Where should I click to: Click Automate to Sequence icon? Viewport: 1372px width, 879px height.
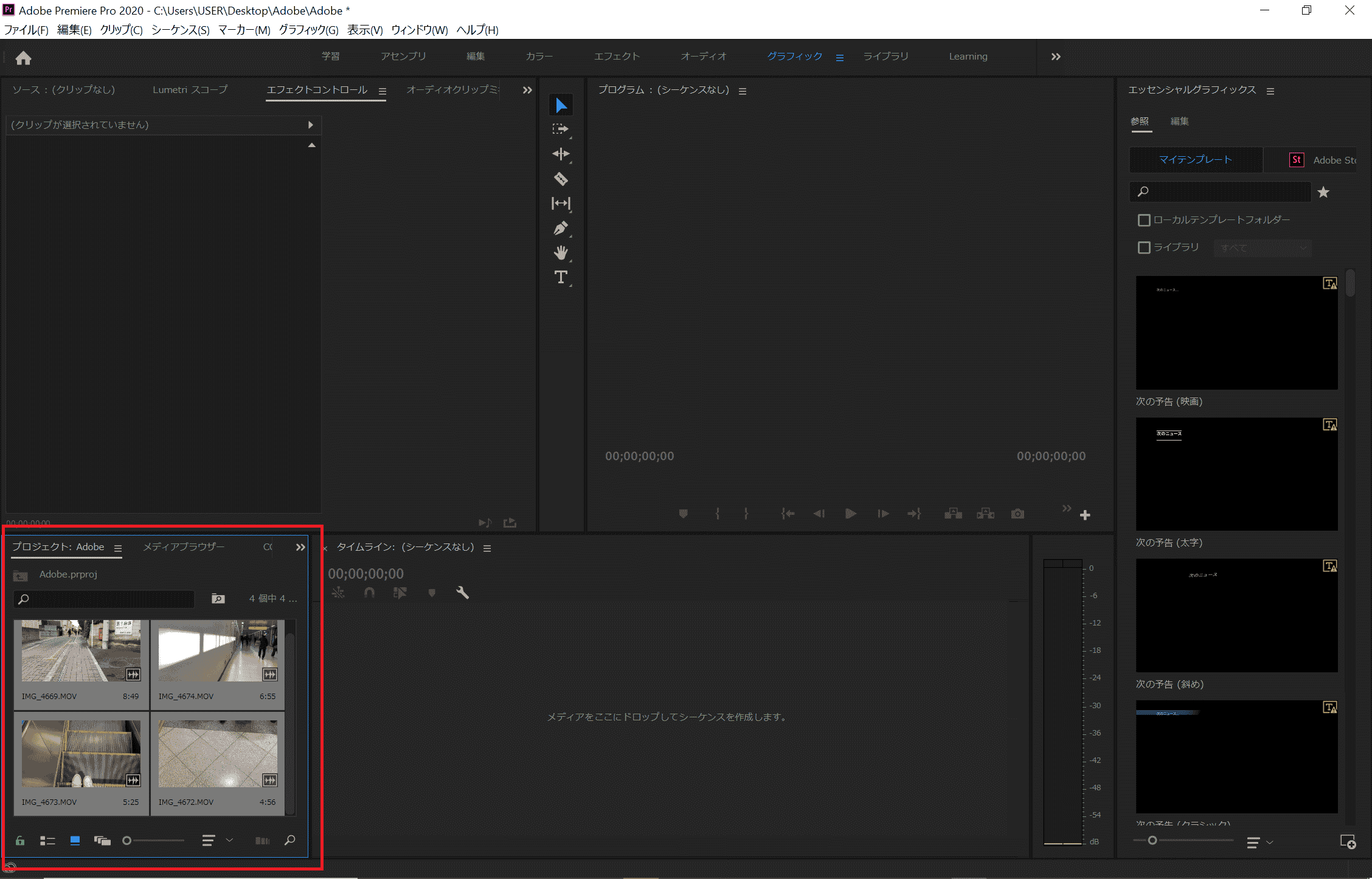263,841
